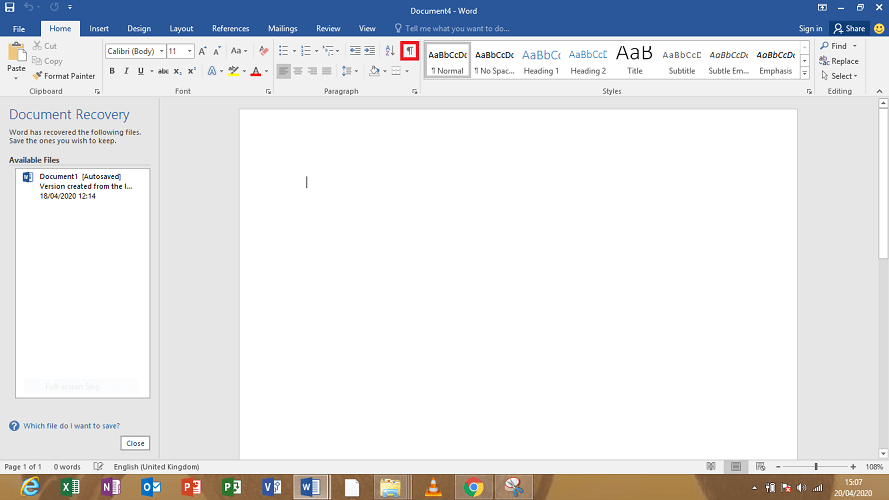Toggle strikethrough formatting
The height and width of the screenshot is (500, 889).
point(163,71)
